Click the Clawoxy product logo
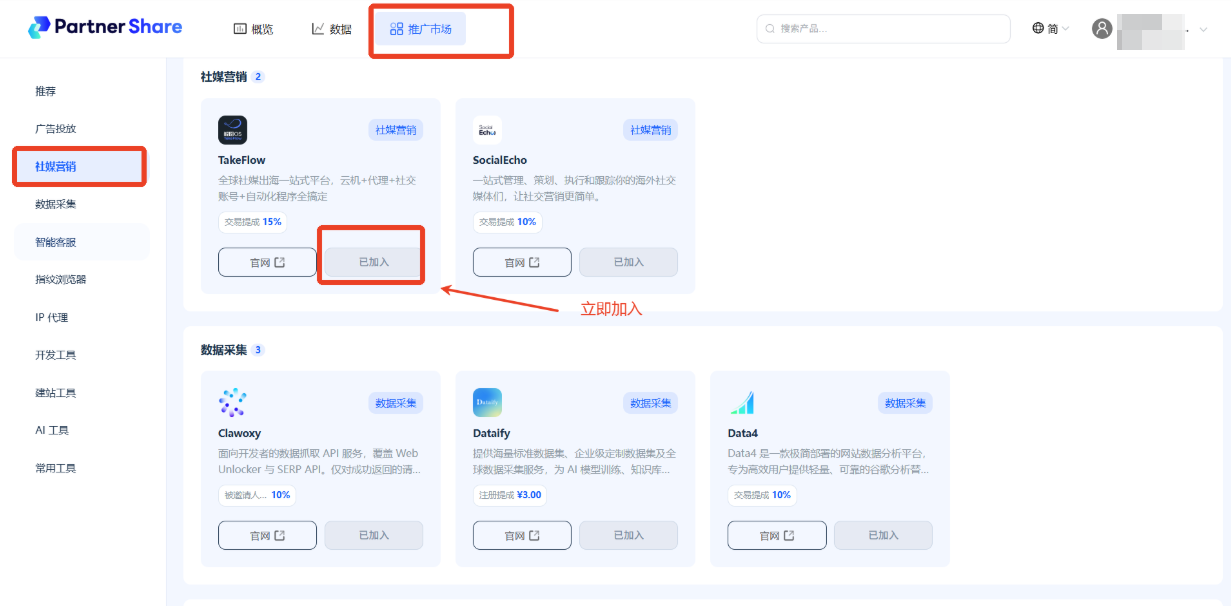 [232, 402]
